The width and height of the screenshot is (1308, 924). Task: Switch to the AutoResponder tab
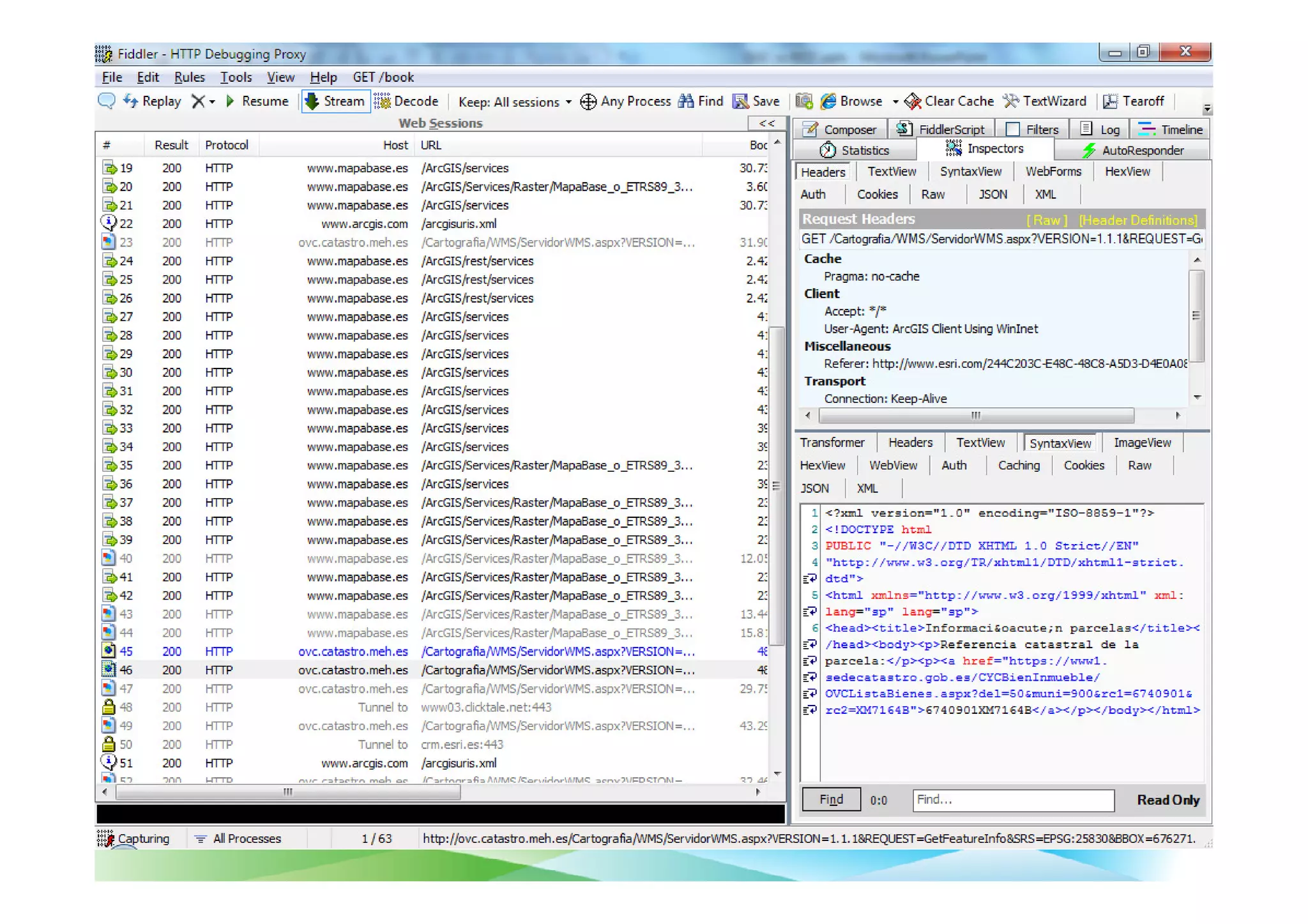coord(1133,150)
